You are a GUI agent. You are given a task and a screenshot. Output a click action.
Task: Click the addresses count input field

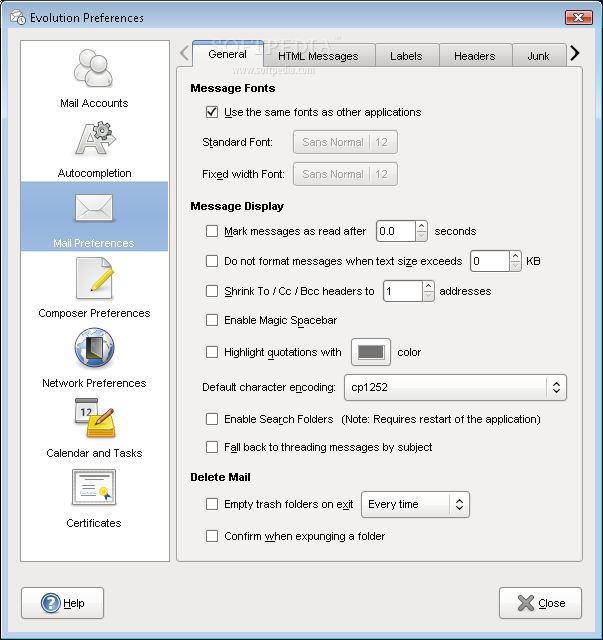403,291
